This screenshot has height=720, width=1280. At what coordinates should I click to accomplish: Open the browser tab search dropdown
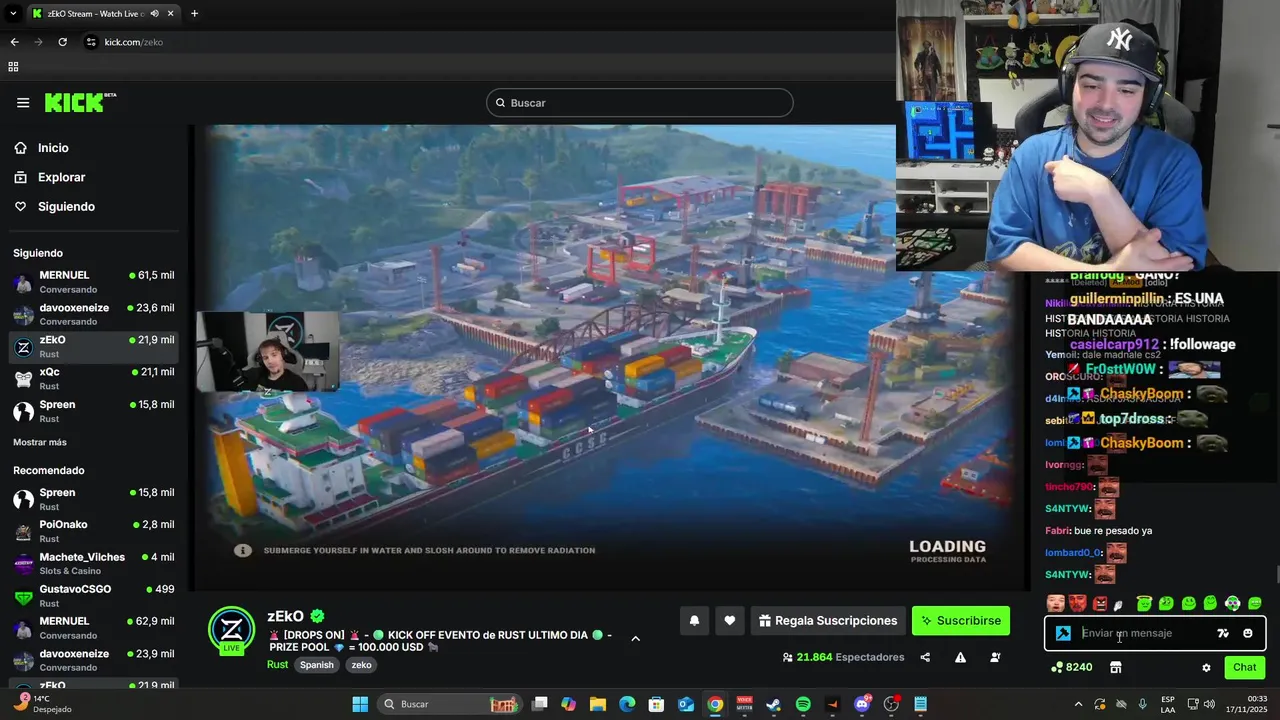click(13, 14)
